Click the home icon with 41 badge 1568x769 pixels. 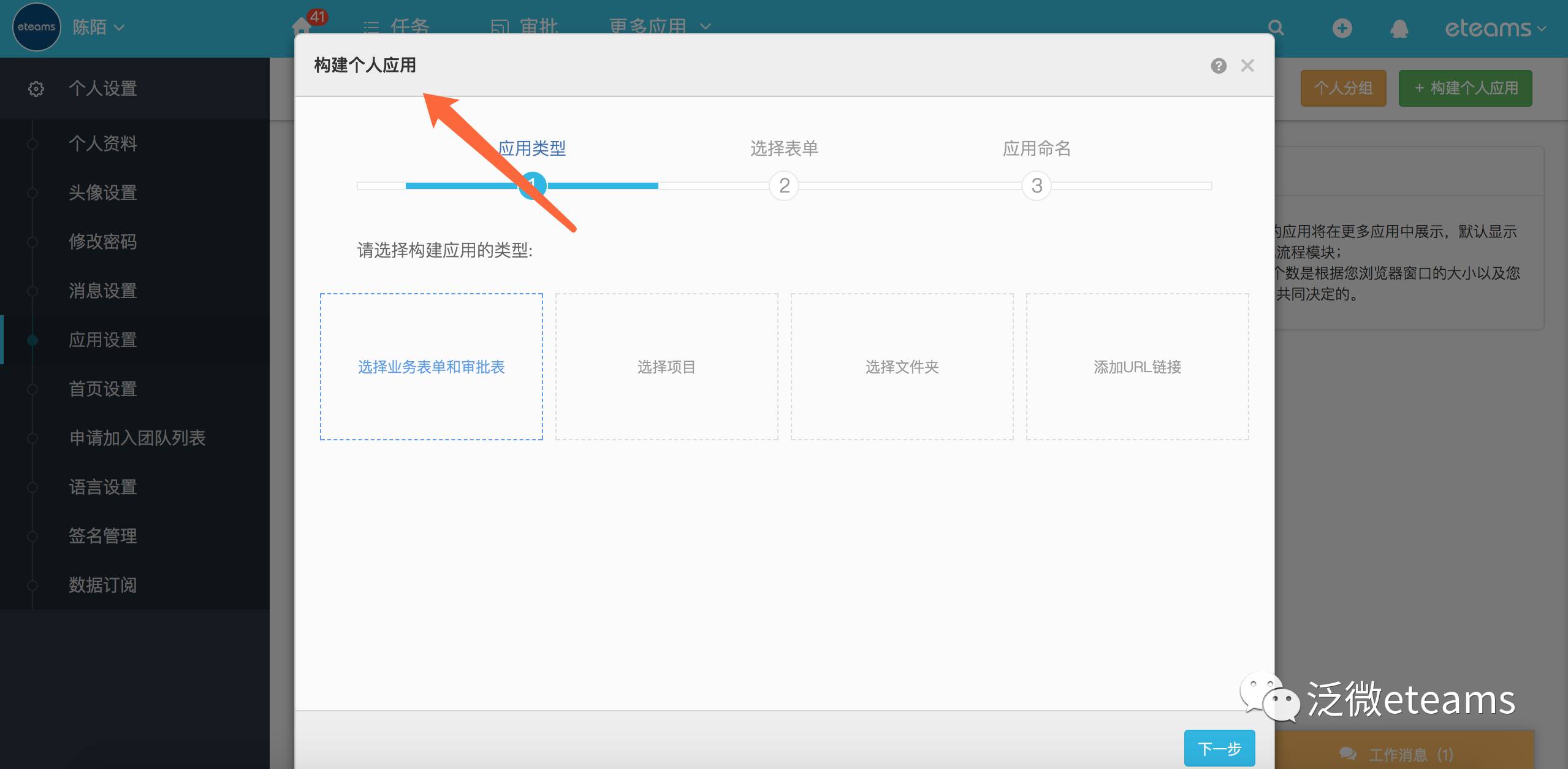[x=302, y=26]
